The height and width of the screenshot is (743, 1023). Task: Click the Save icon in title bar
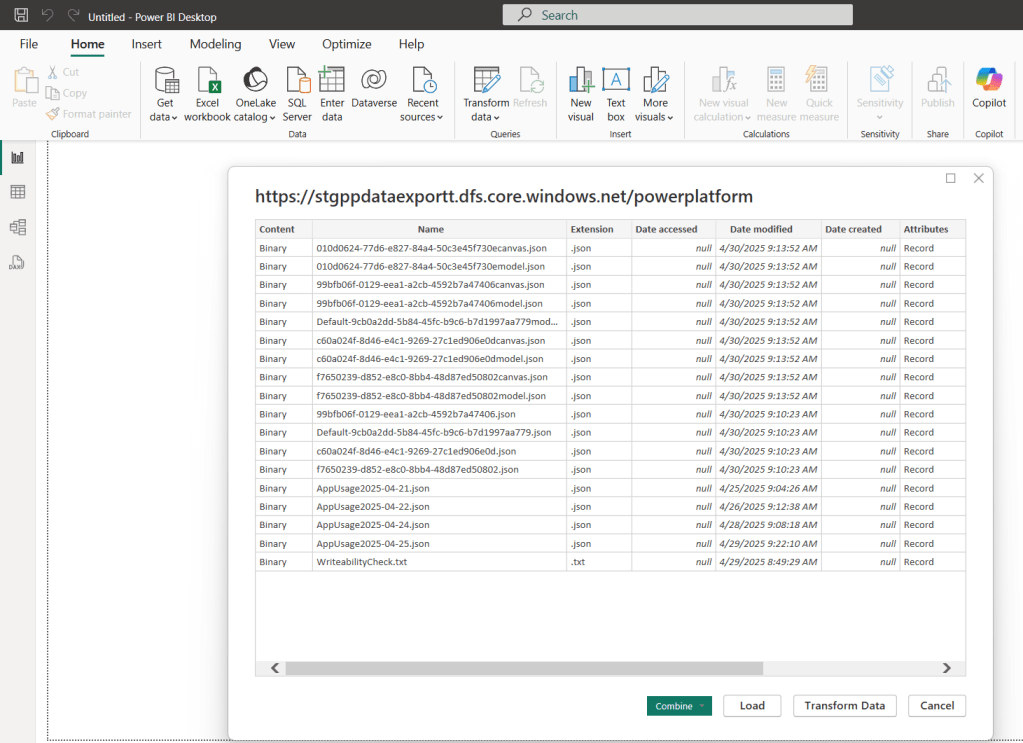click(x=21, y=16)
